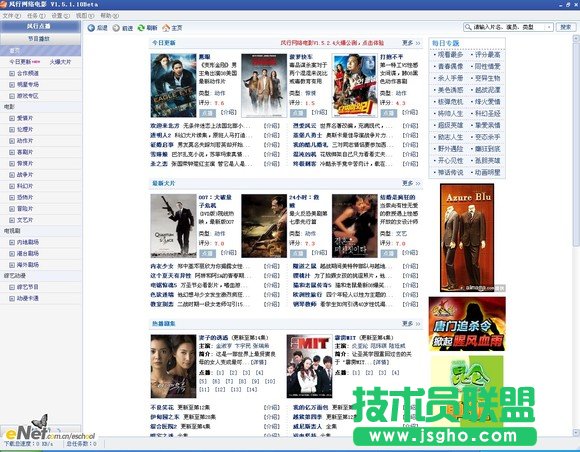Open 观看最多 daily topic link
580x452 pixels.
450,55
